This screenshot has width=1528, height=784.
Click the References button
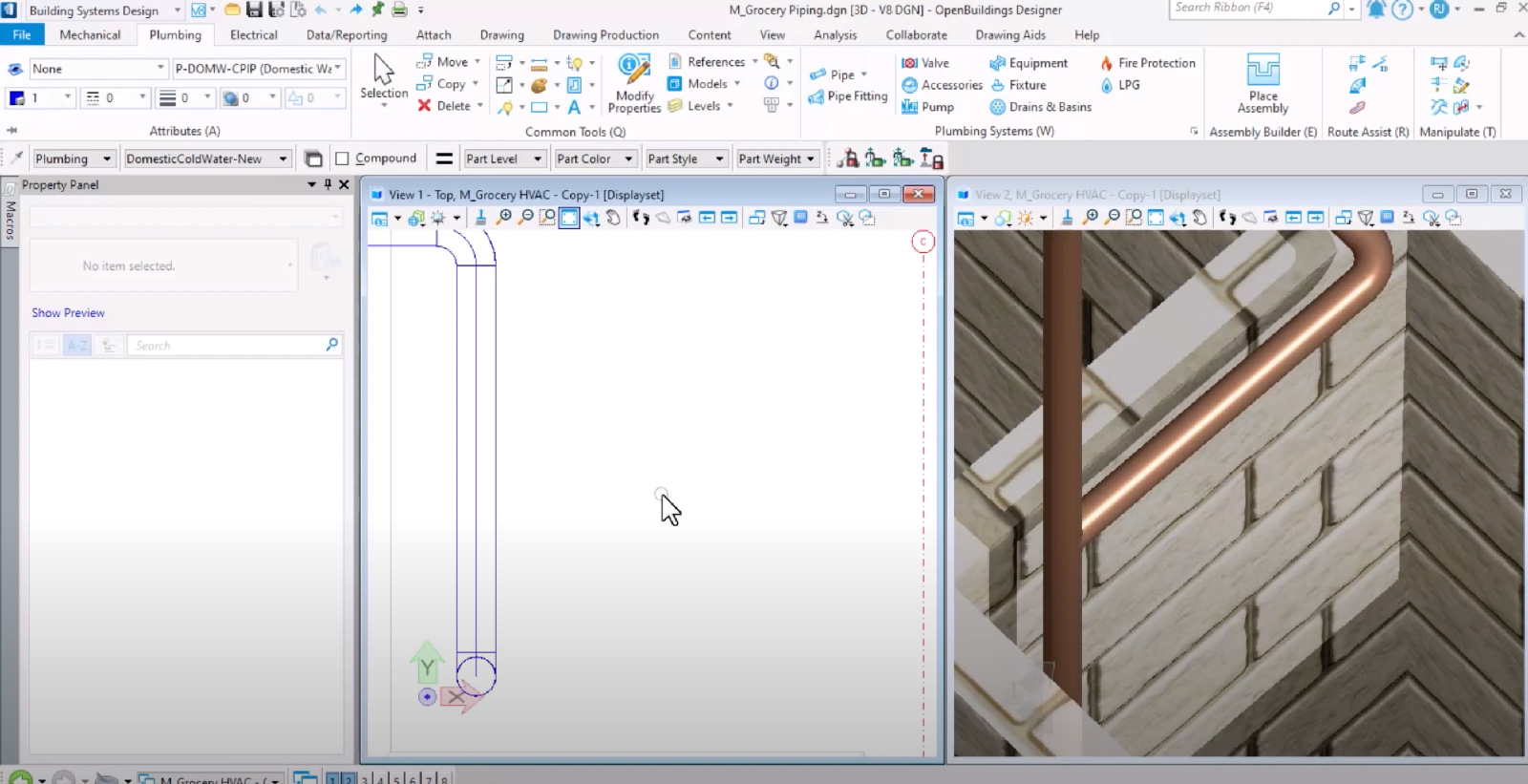click(x=707, y=62)
